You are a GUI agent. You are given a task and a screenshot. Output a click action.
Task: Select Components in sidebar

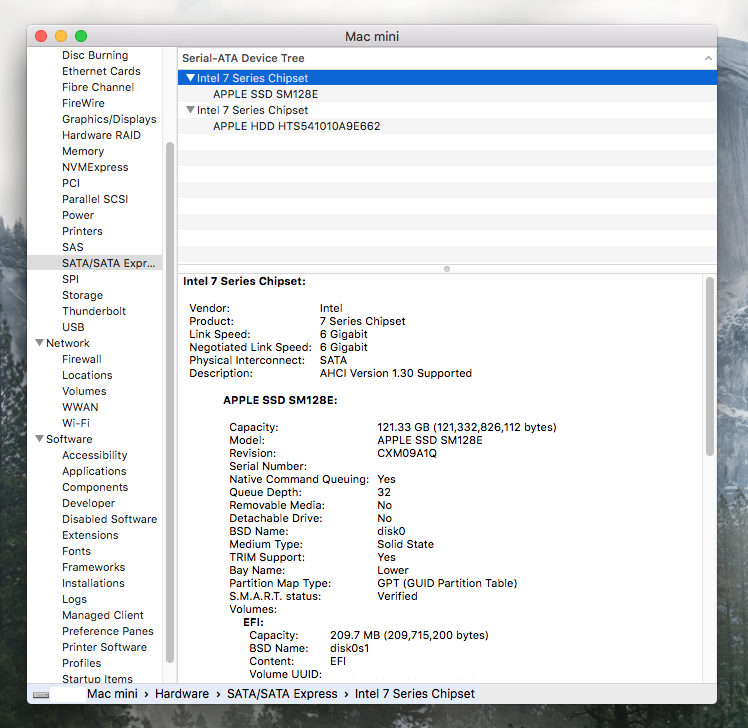tap(95, 487)
